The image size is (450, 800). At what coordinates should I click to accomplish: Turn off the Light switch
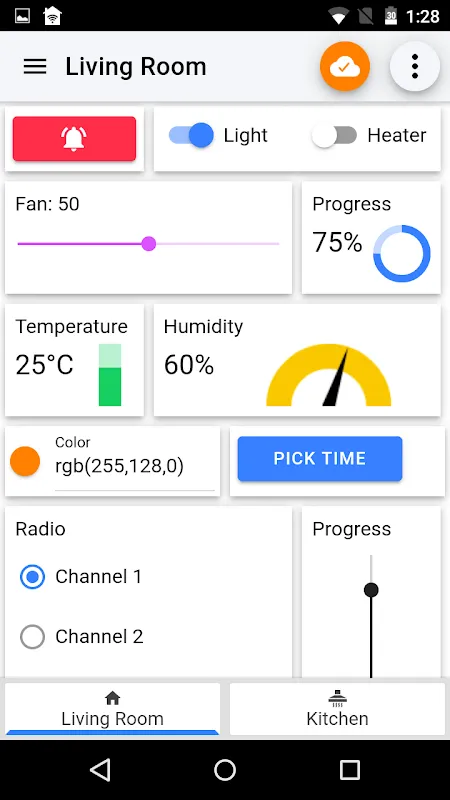tap(191, 135)
